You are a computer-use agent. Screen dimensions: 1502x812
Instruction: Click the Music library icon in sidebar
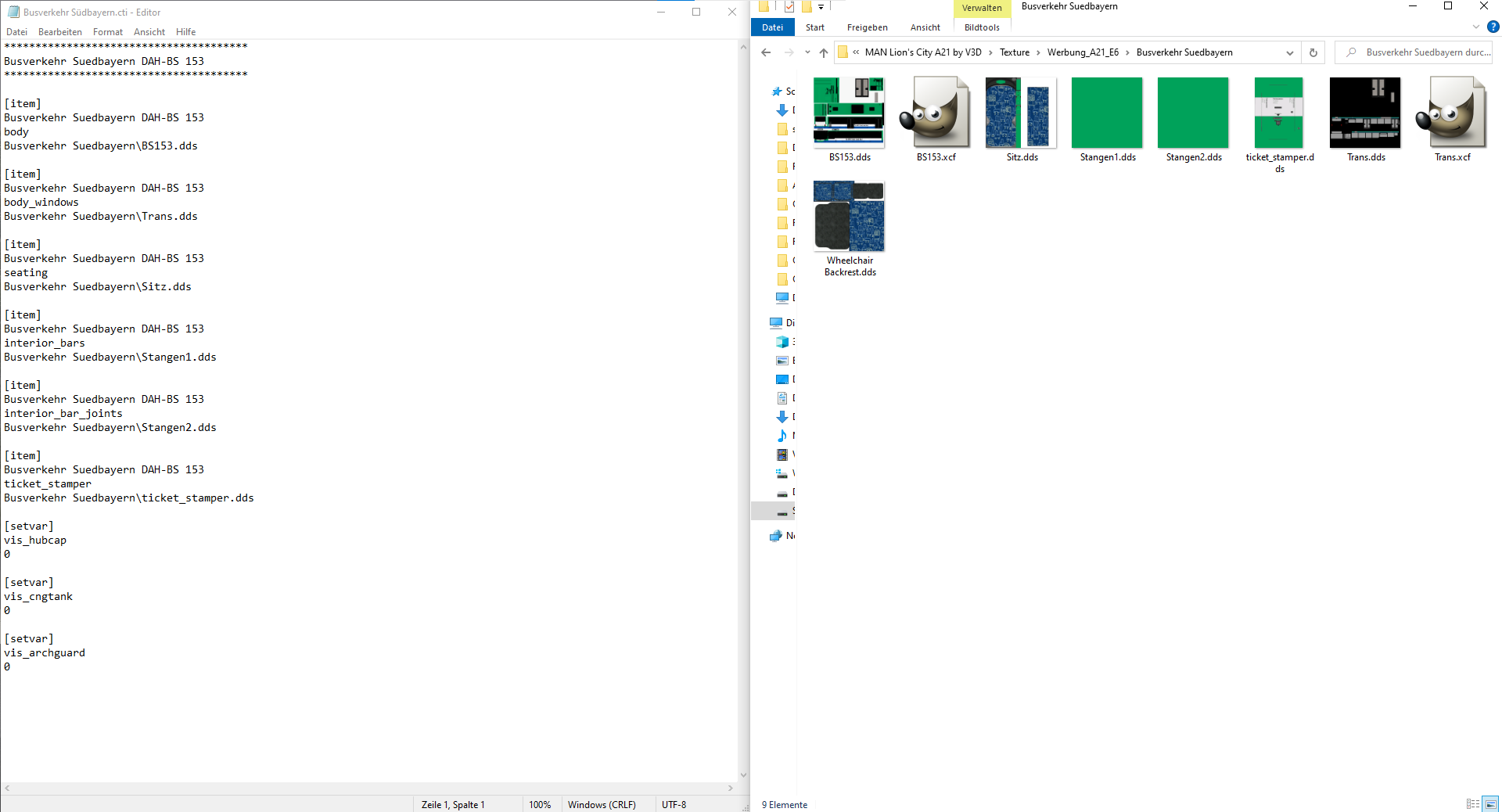point(782,436)
